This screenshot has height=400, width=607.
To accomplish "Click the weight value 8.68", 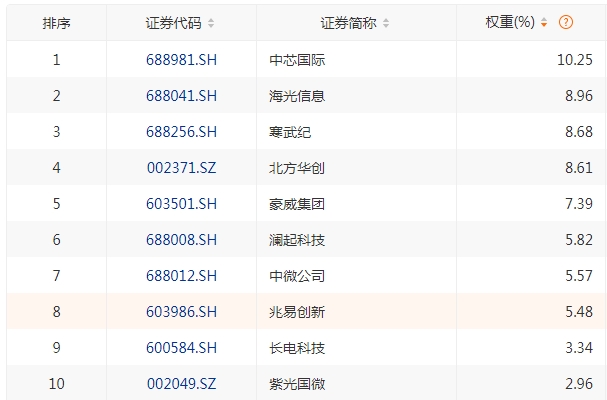I will point(579,132).
